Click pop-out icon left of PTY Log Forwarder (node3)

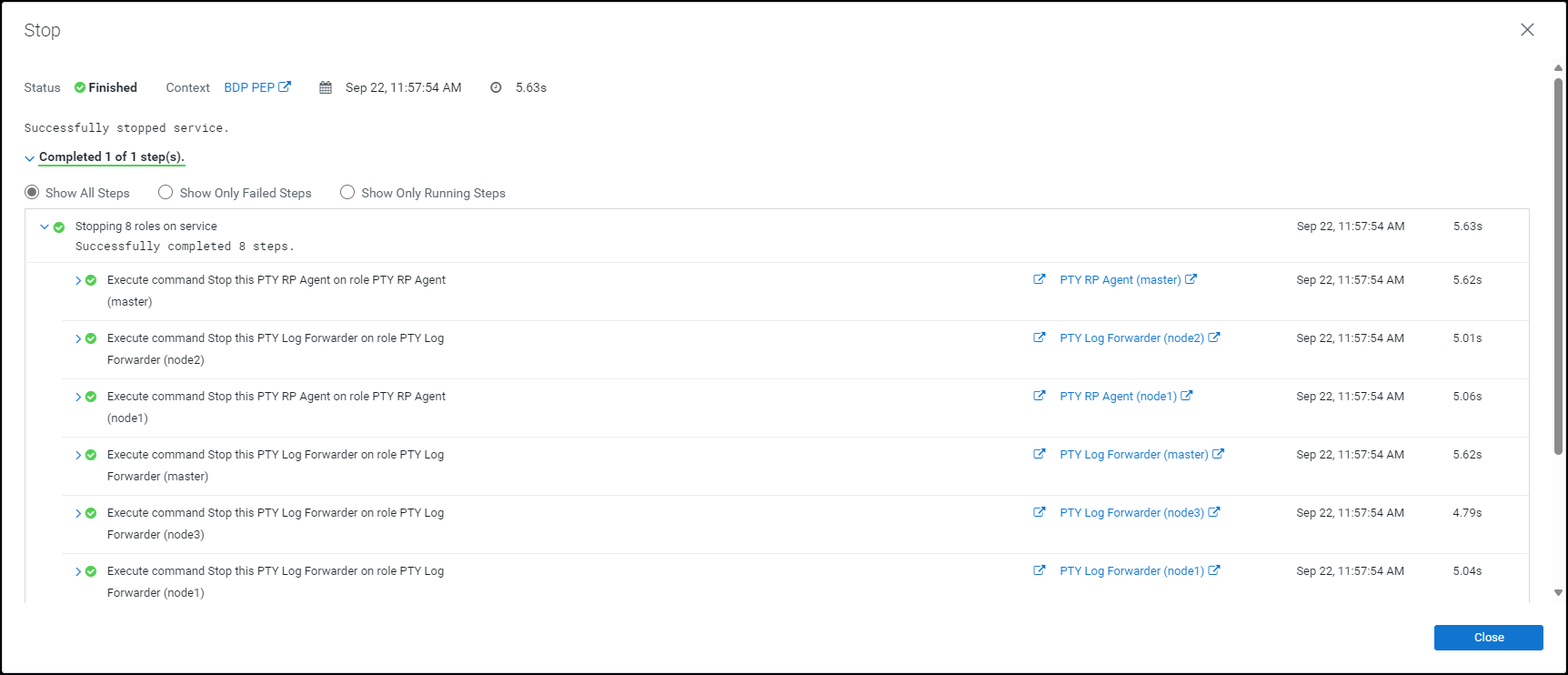click(1039, 512)
